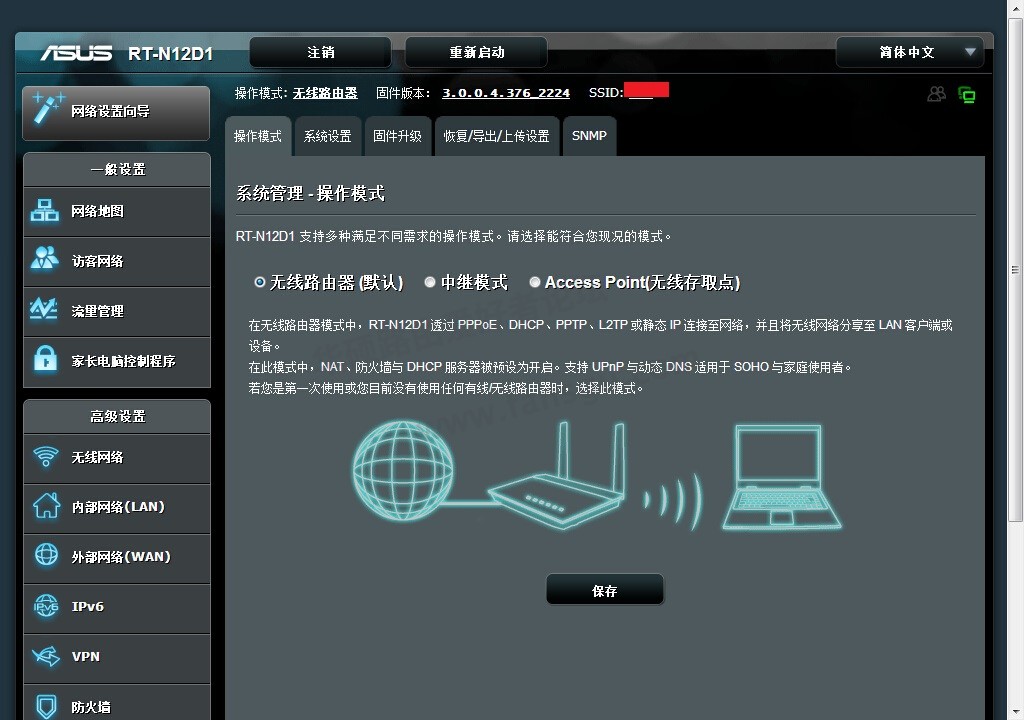Open 外部网络(WAN) menu item
This screenshot has width=1024, height=720.
(117, 558)
